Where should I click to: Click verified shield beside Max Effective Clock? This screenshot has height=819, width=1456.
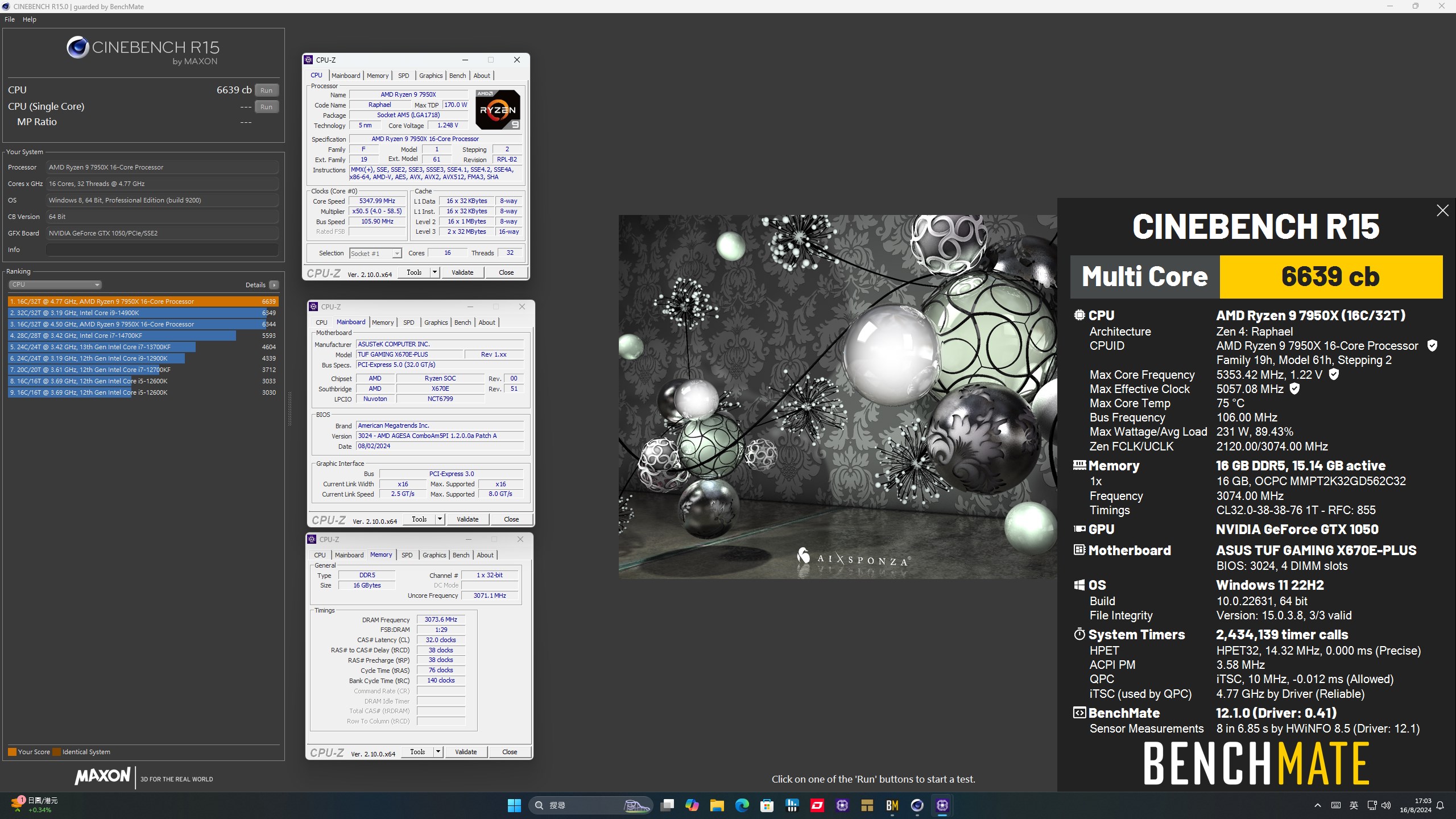pos(1294,389)
